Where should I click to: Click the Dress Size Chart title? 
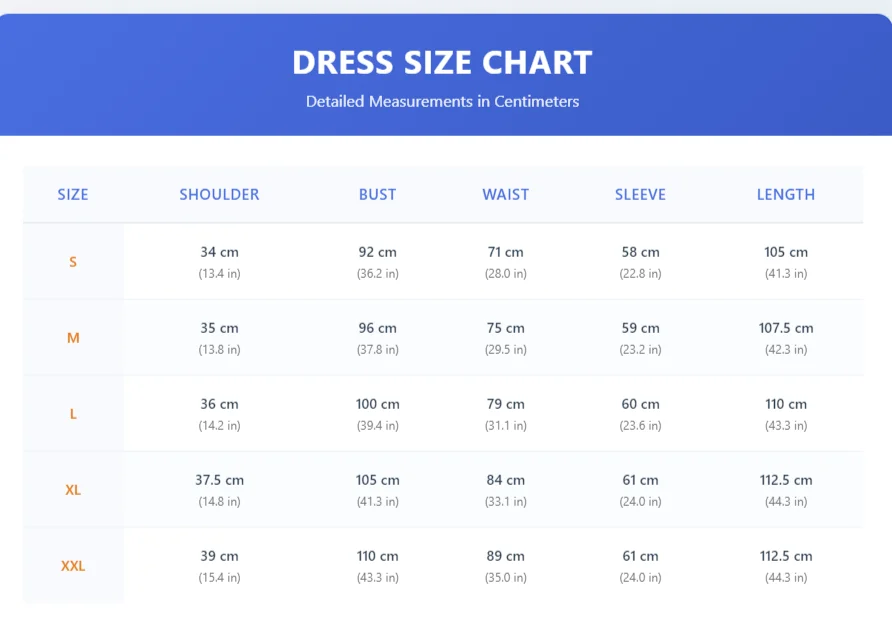pyautogui.click(x=442, y=62)
